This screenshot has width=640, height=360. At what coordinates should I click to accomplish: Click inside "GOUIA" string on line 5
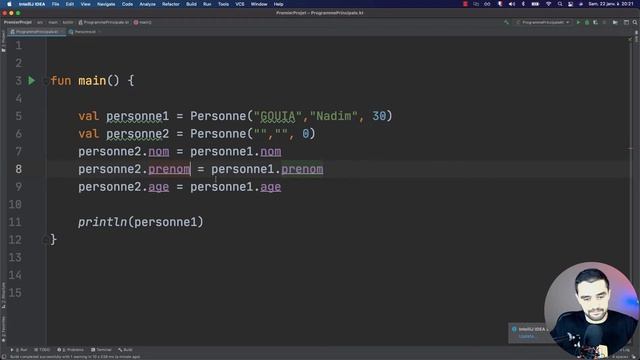click(x=278, y=116)
